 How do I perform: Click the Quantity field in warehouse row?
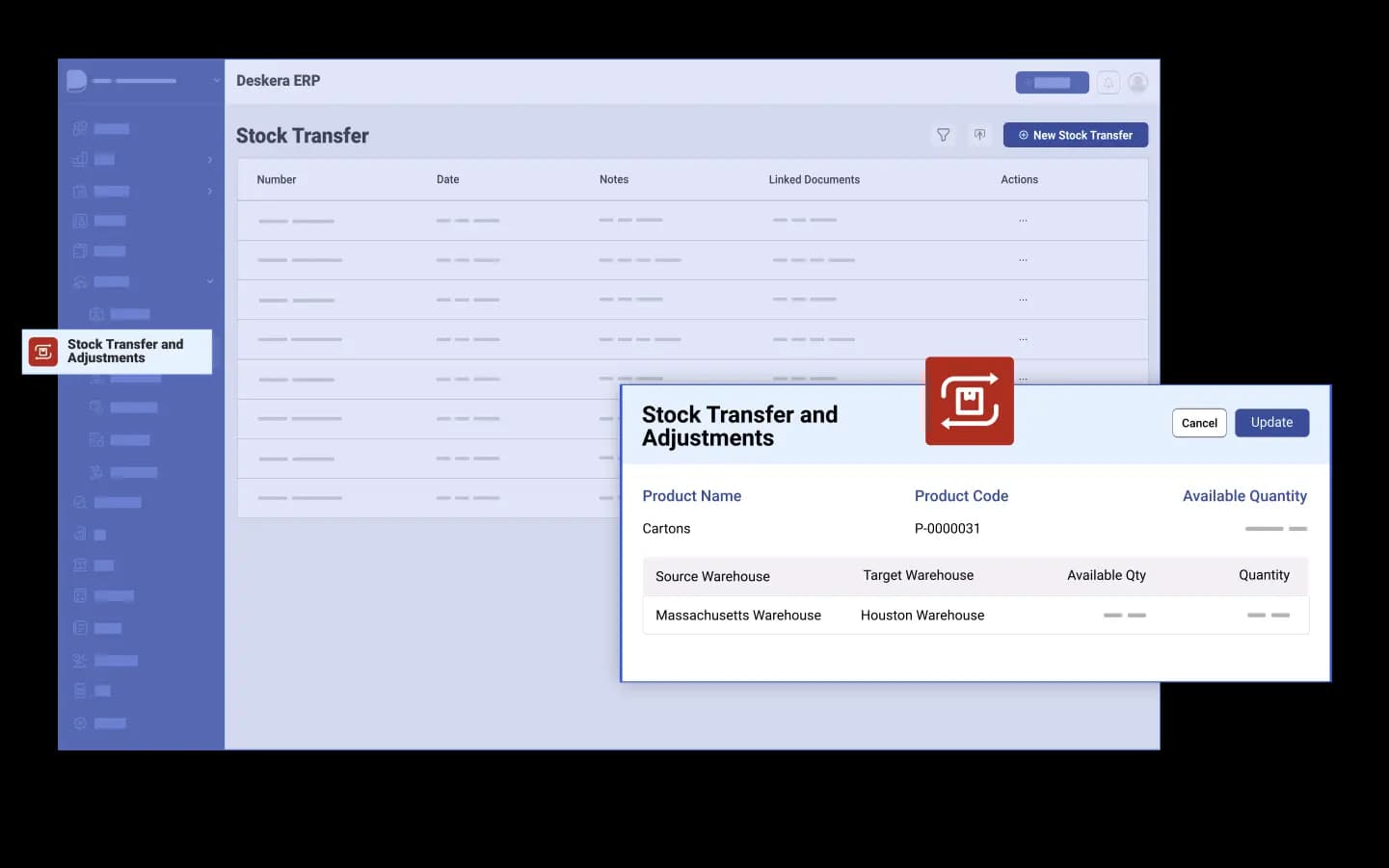point(1268,615)
